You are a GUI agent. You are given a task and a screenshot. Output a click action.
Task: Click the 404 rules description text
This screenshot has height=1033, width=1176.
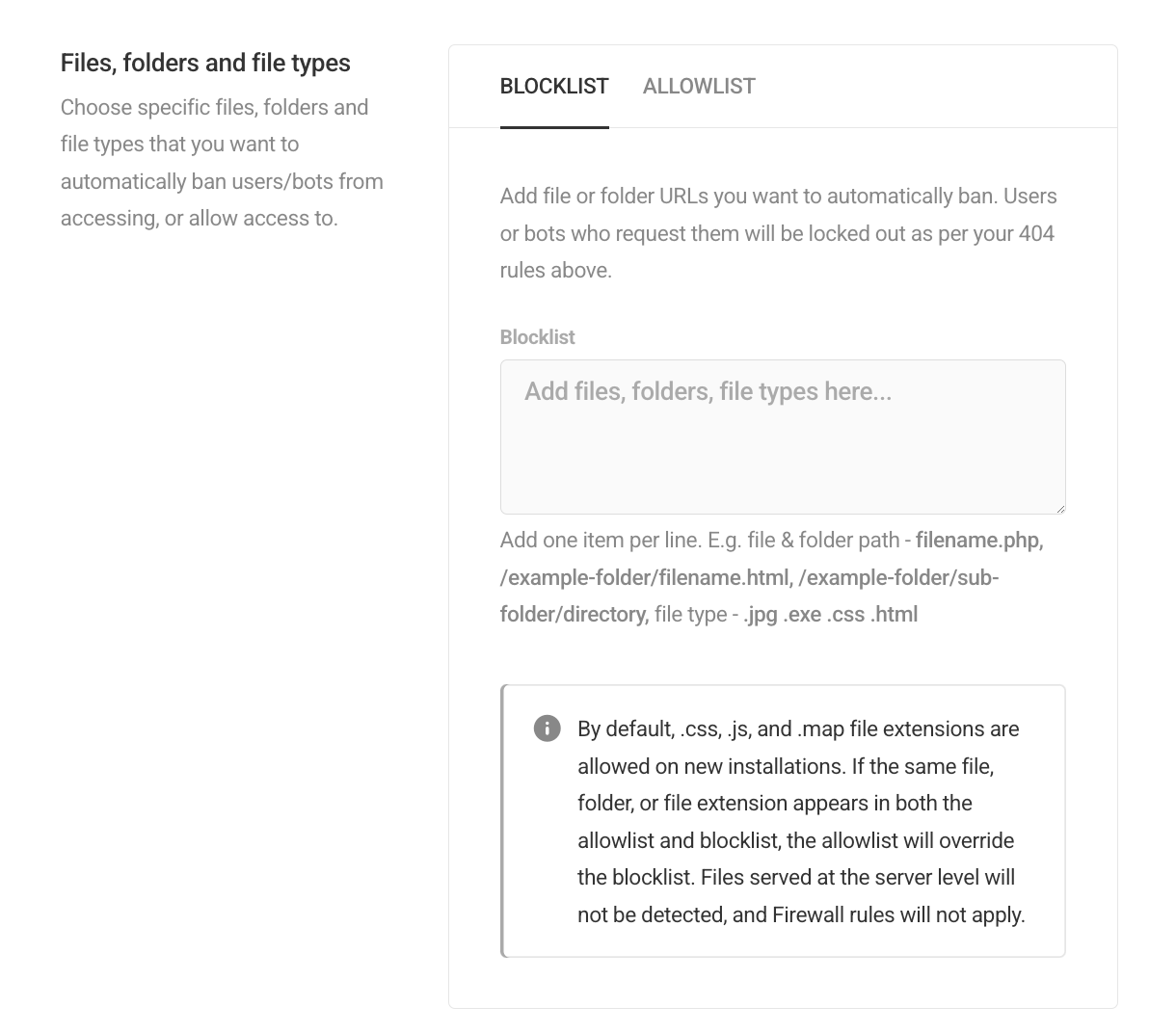pyautogui.click(x=777, y=233)
